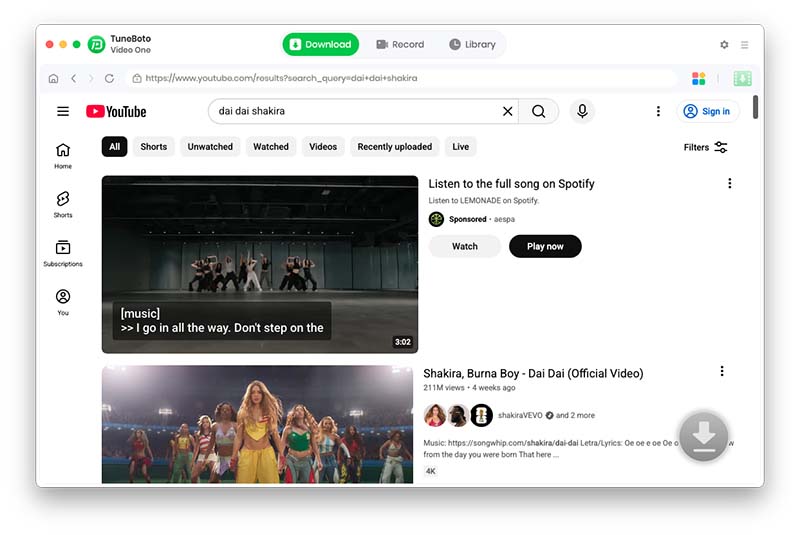Screen dimensions: 800x535
Task: Switch to the Record tab
Action: [x=400, y=44]
